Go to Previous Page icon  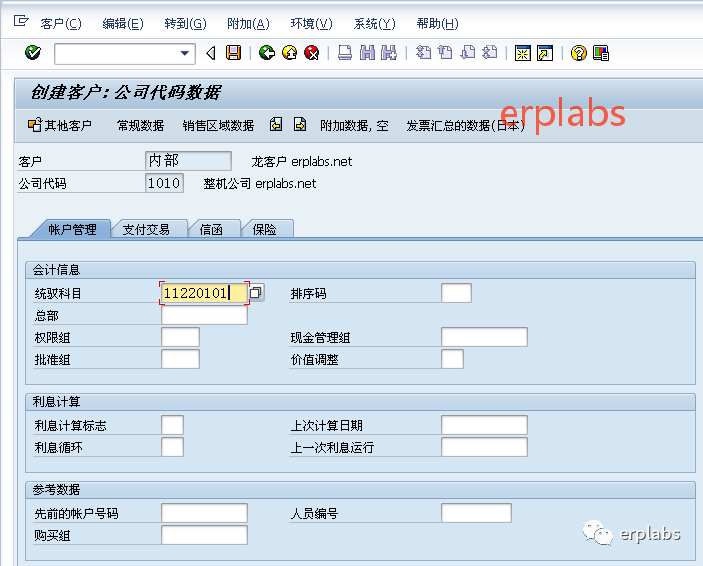point(445,53)
